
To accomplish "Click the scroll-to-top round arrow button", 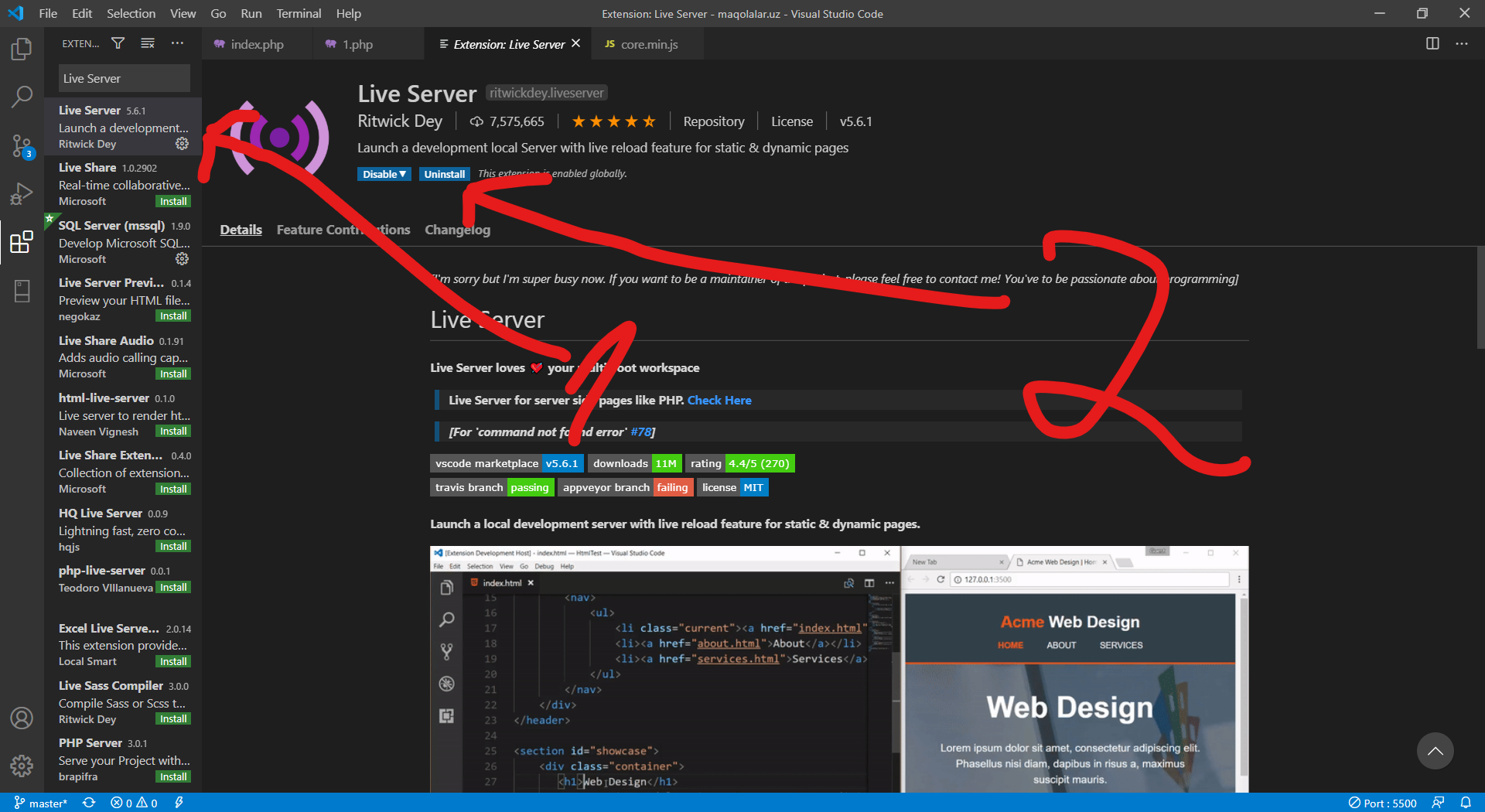I will tap(1435, 751).
